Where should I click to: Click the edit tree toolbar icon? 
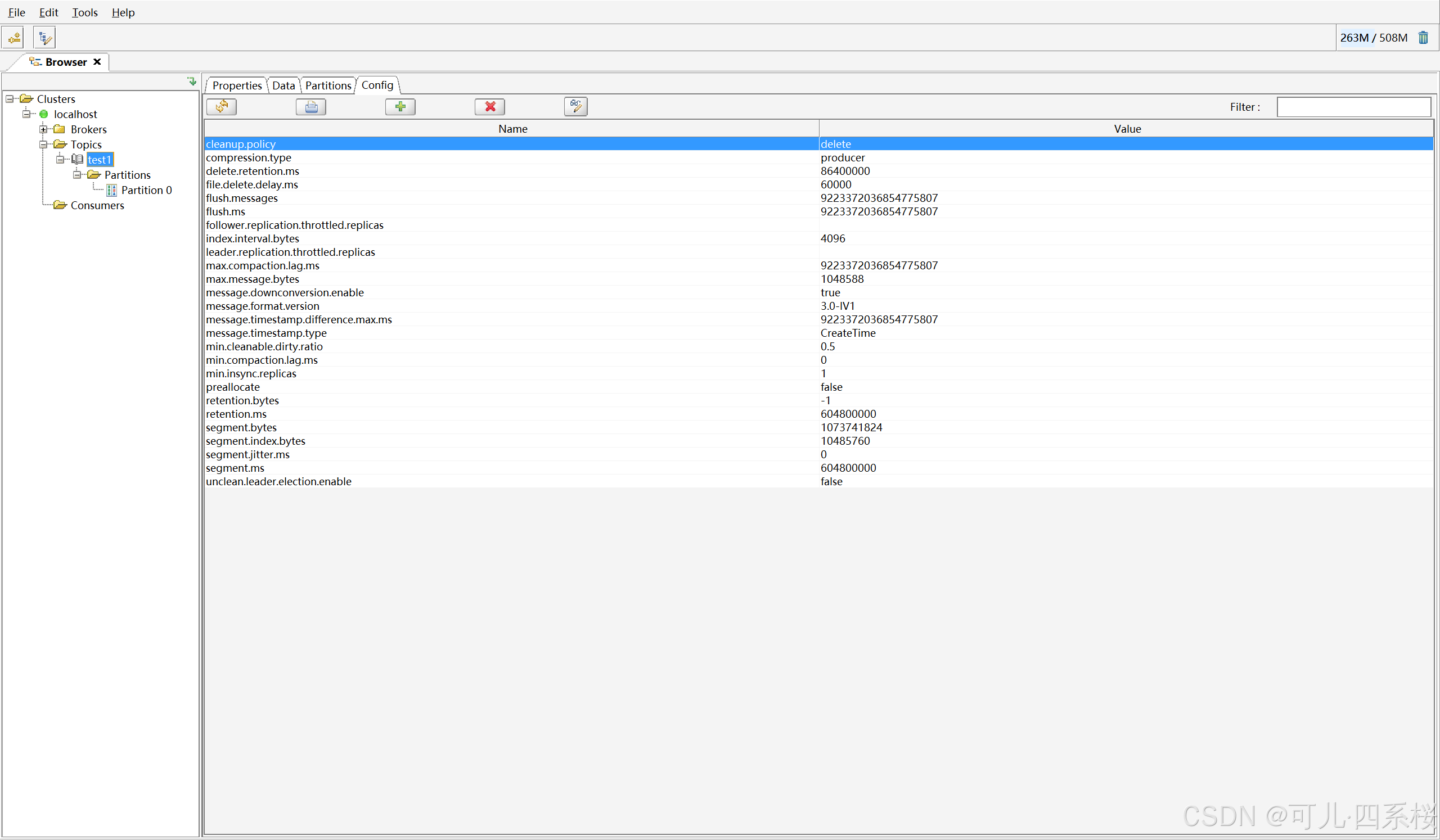44,38
